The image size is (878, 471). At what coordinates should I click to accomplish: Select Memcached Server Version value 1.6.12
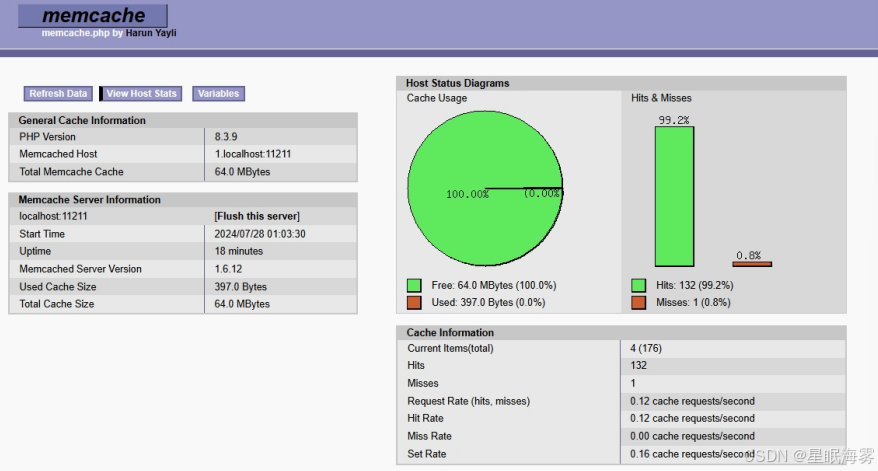[x=228, y=269]
